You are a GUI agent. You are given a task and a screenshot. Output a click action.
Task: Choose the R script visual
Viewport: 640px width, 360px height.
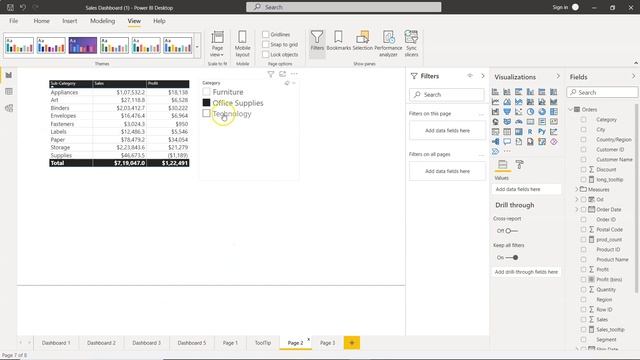pos(530,131)
